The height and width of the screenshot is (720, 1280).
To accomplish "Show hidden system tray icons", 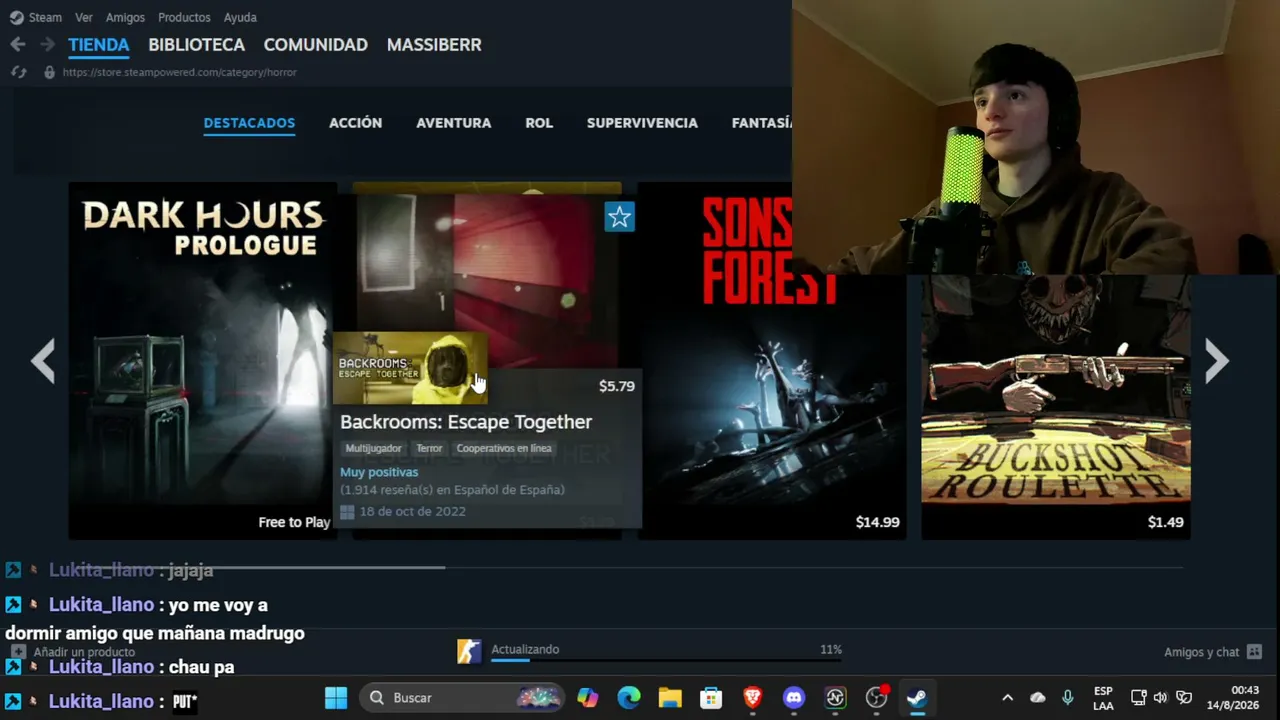I will [1007, 697].
